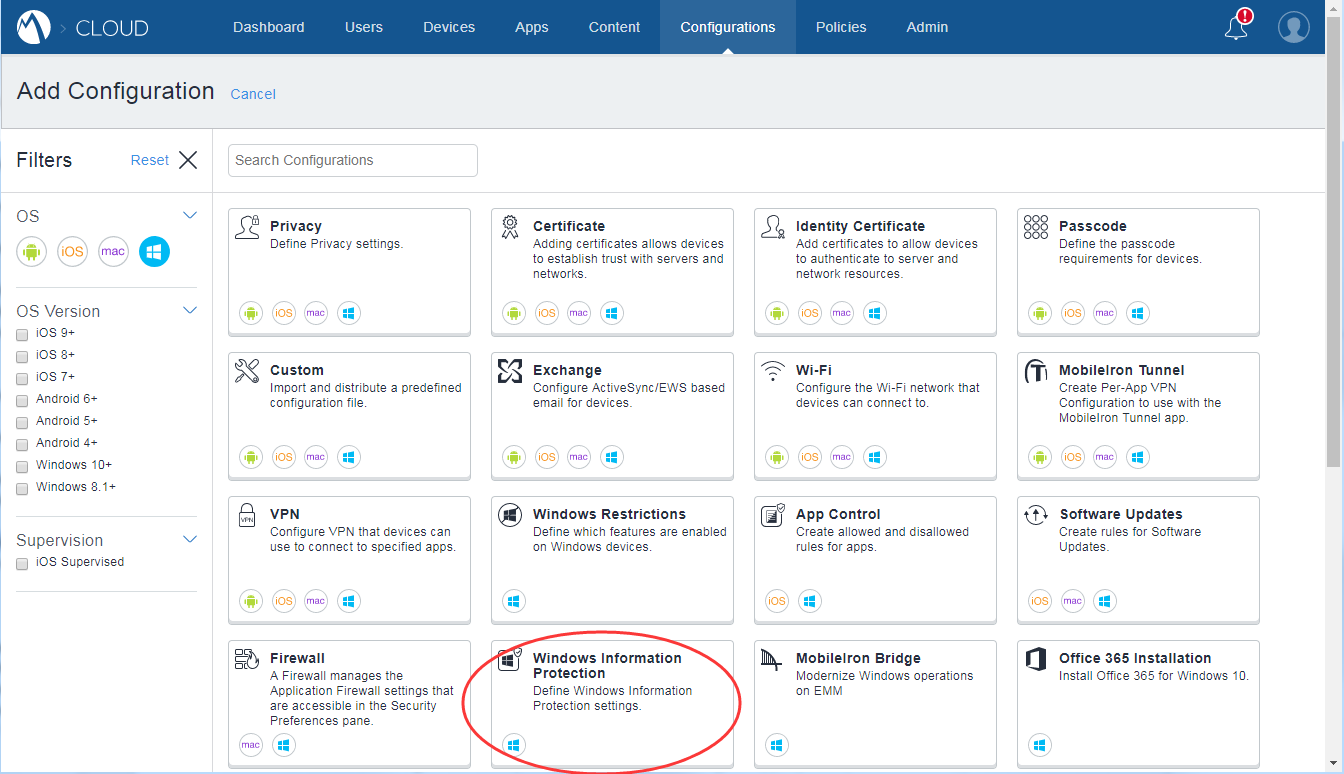The image size is (1344, 774).
Task: Go to the Devices tab
Action: pos(449,27)
